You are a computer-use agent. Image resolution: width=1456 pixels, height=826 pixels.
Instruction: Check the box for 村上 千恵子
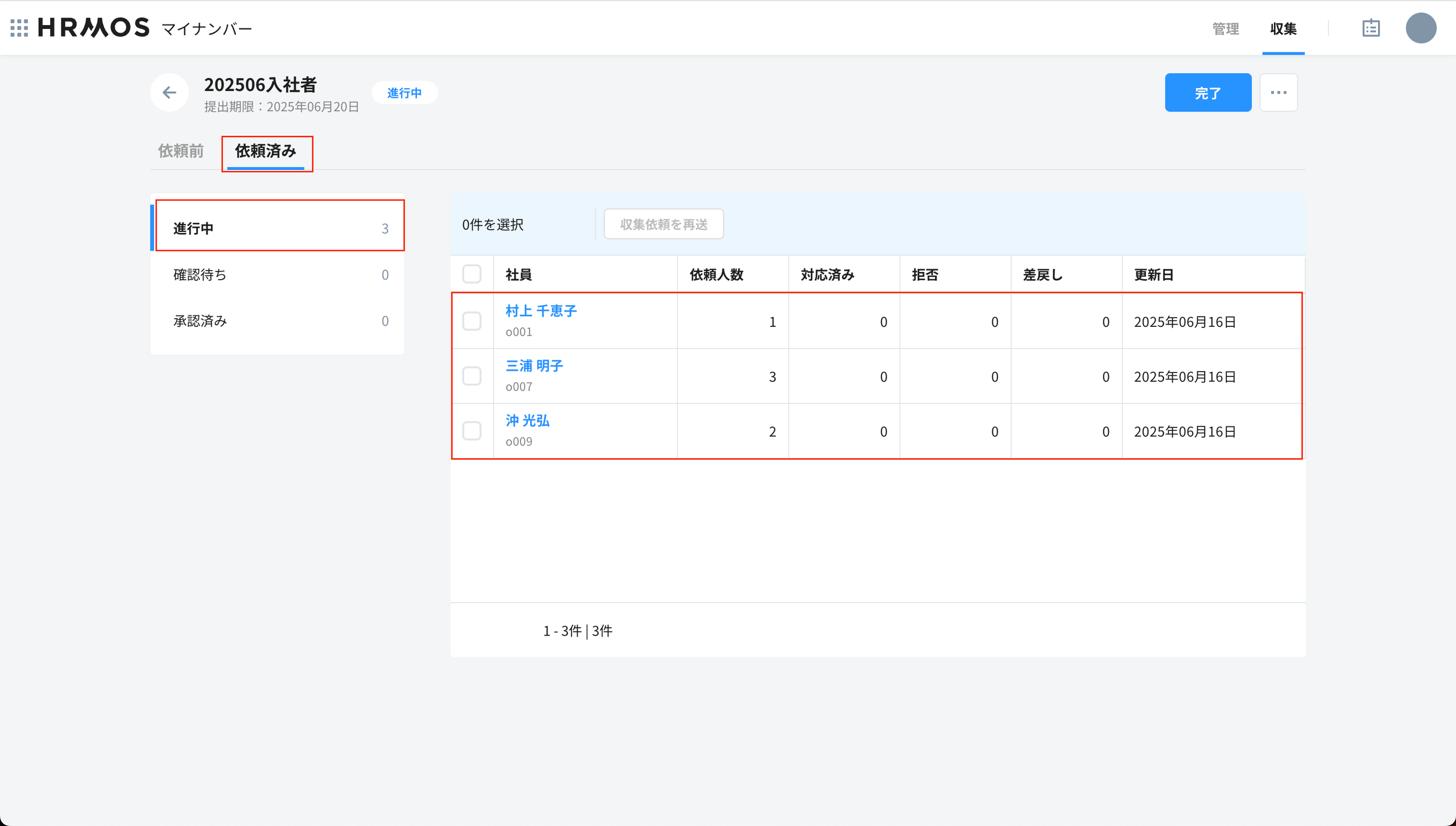coord(471,321)
